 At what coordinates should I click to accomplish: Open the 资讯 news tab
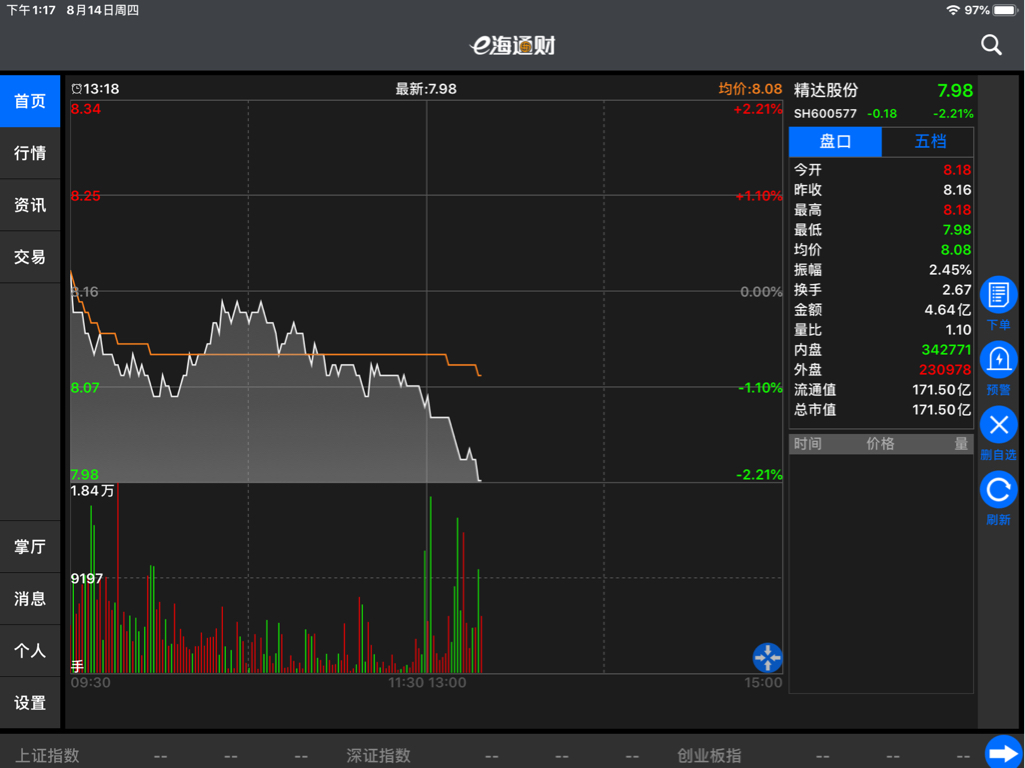tap(30, 205)
